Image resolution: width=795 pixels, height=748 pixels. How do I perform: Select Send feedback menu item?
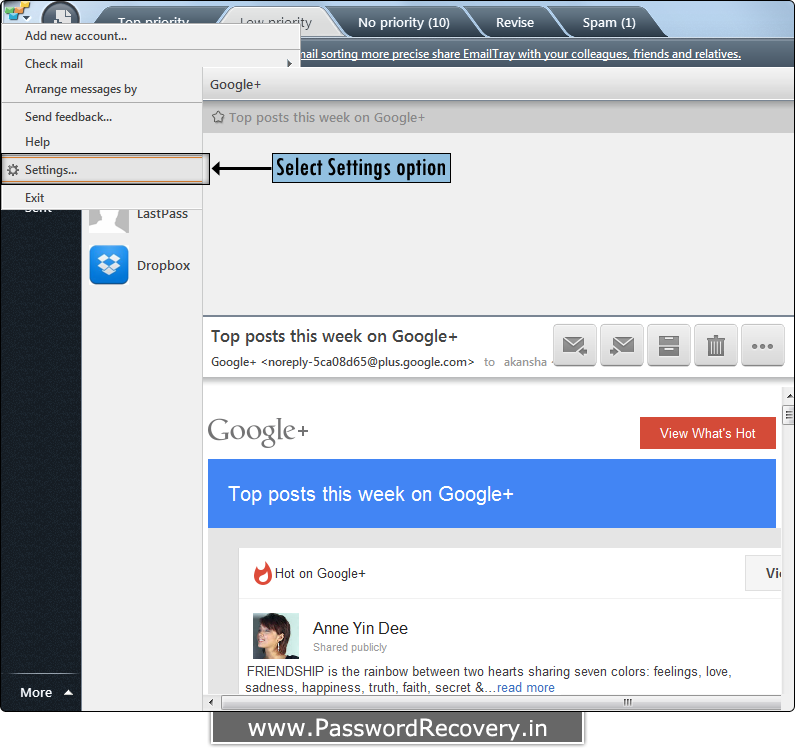(68, 117)
